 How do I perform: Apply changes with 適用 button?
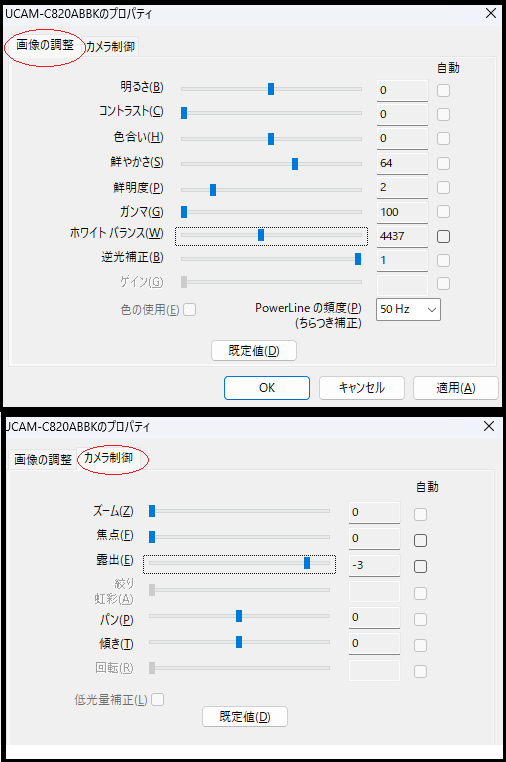(455, 388)
